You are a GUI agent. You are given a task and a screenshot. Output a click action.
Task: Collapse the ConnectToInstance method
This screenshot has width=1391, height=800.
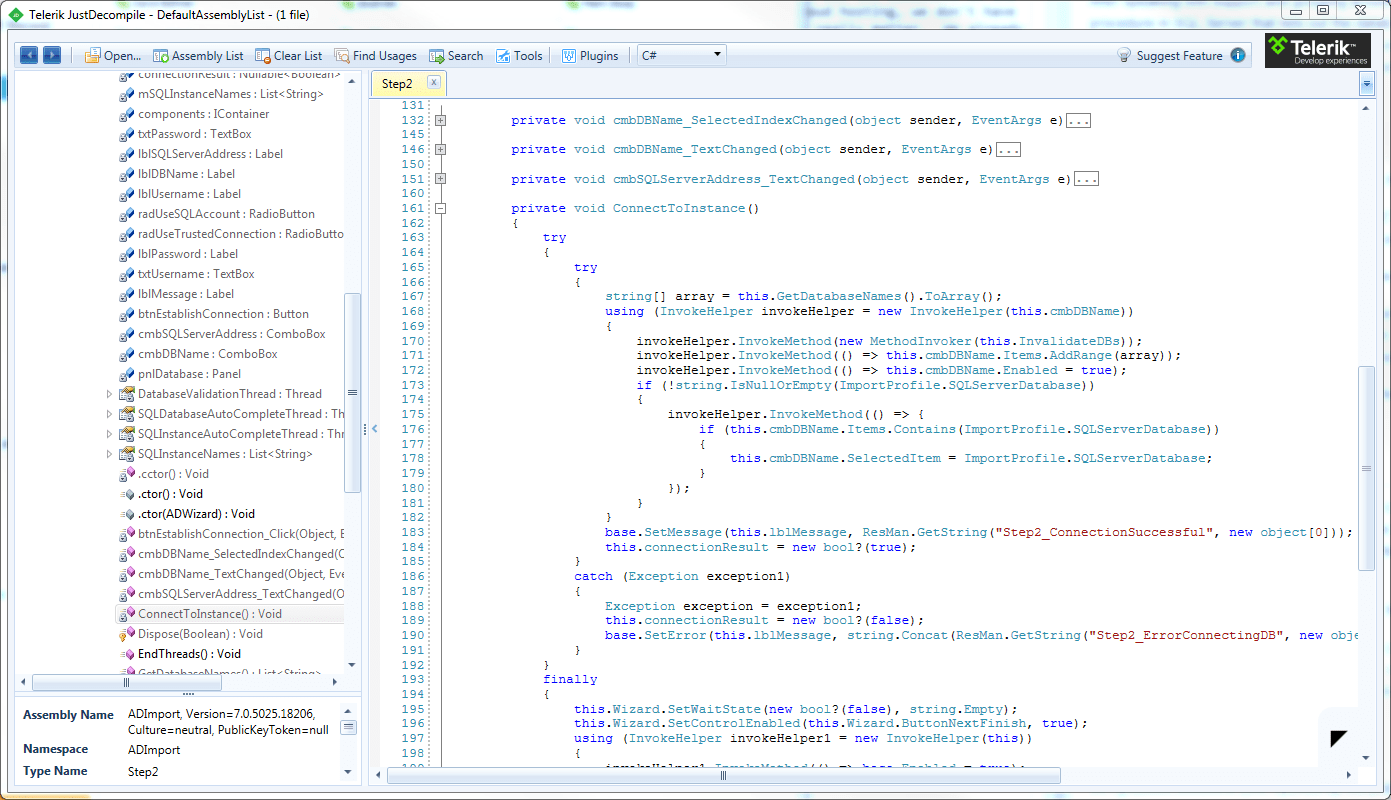coord(440,208)
